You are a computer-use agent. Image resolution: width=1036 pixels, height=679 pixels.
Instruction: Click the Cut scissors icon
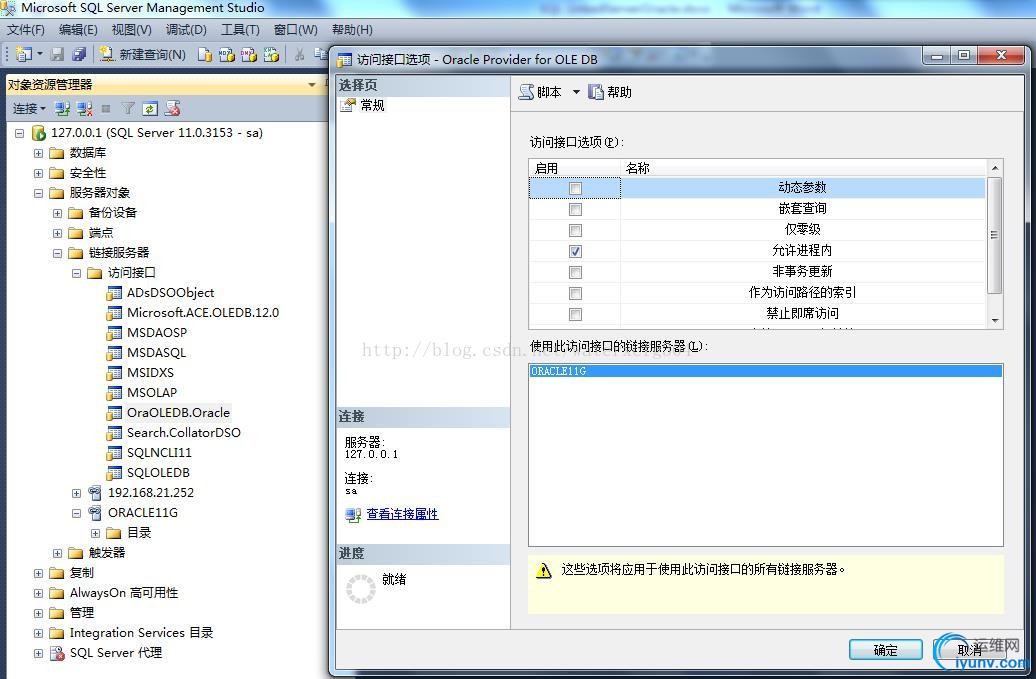pyautogui.click(x=299, y=55)
